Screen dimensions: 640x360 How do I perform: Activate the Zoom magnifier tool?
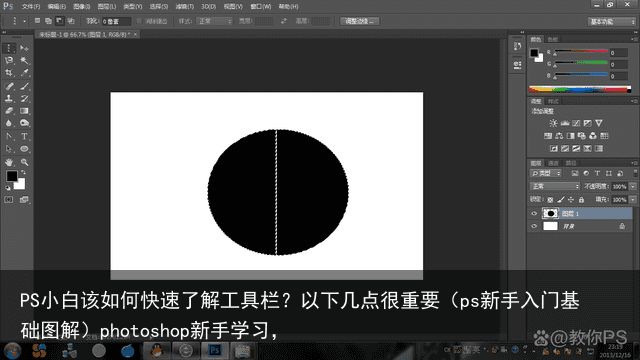(24, 162)
